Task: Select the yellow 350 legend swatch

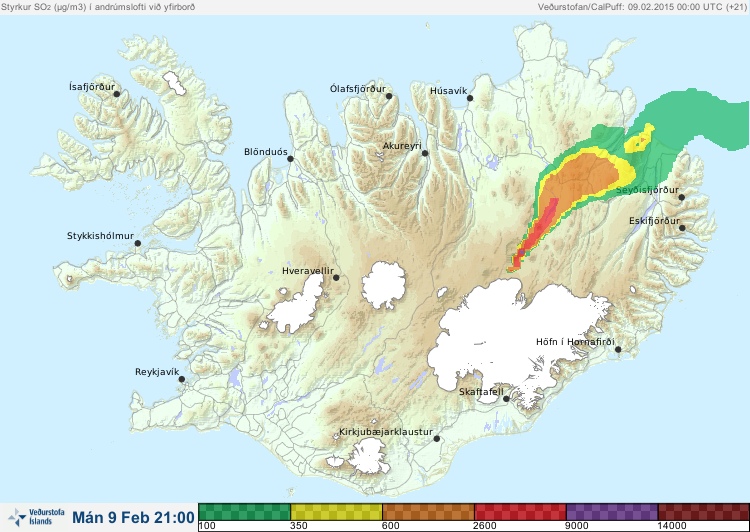Action: click(x=336, y=512)
